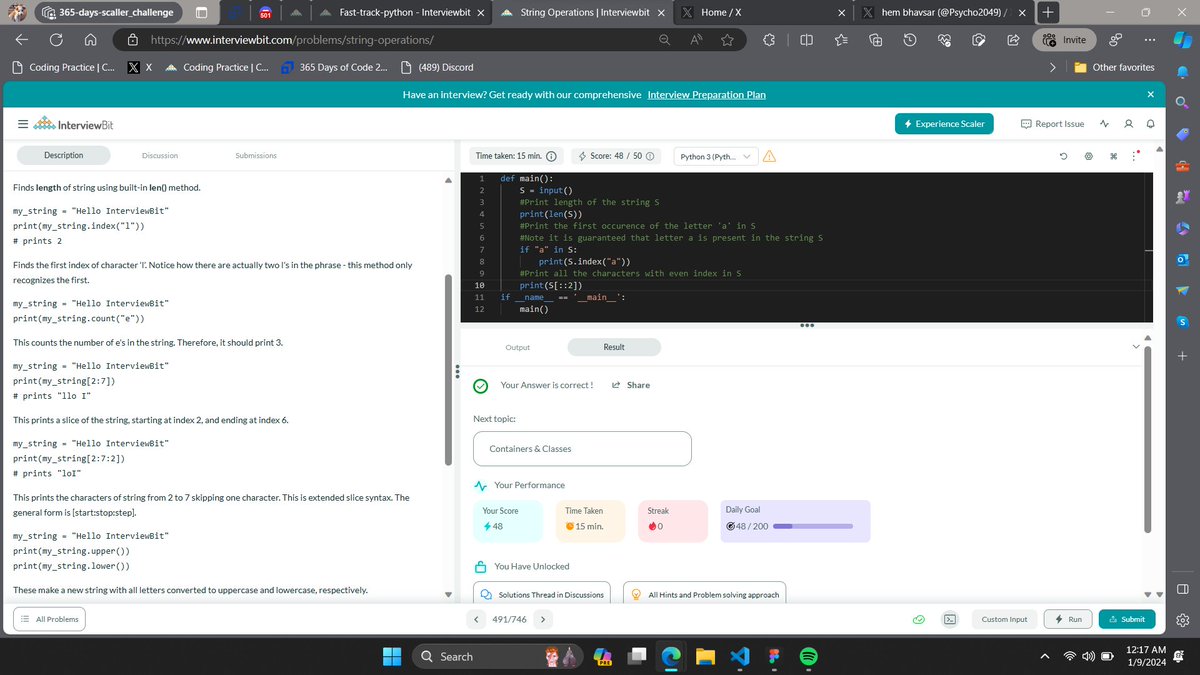Open Edge settings and more ellipsis
1200x675 pixels.
1150,40
